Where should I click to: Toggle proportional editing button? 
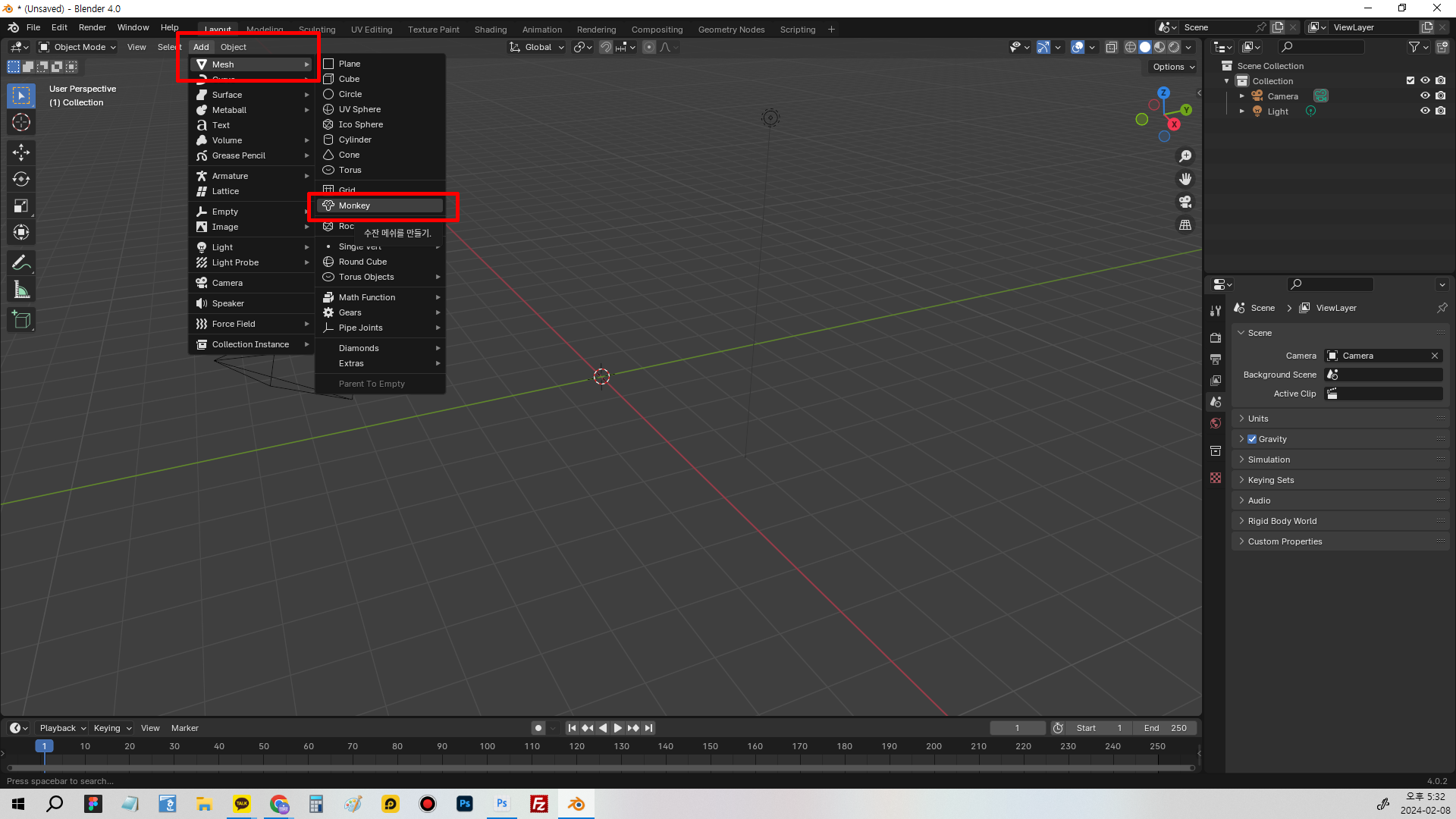tap(649, 47)
